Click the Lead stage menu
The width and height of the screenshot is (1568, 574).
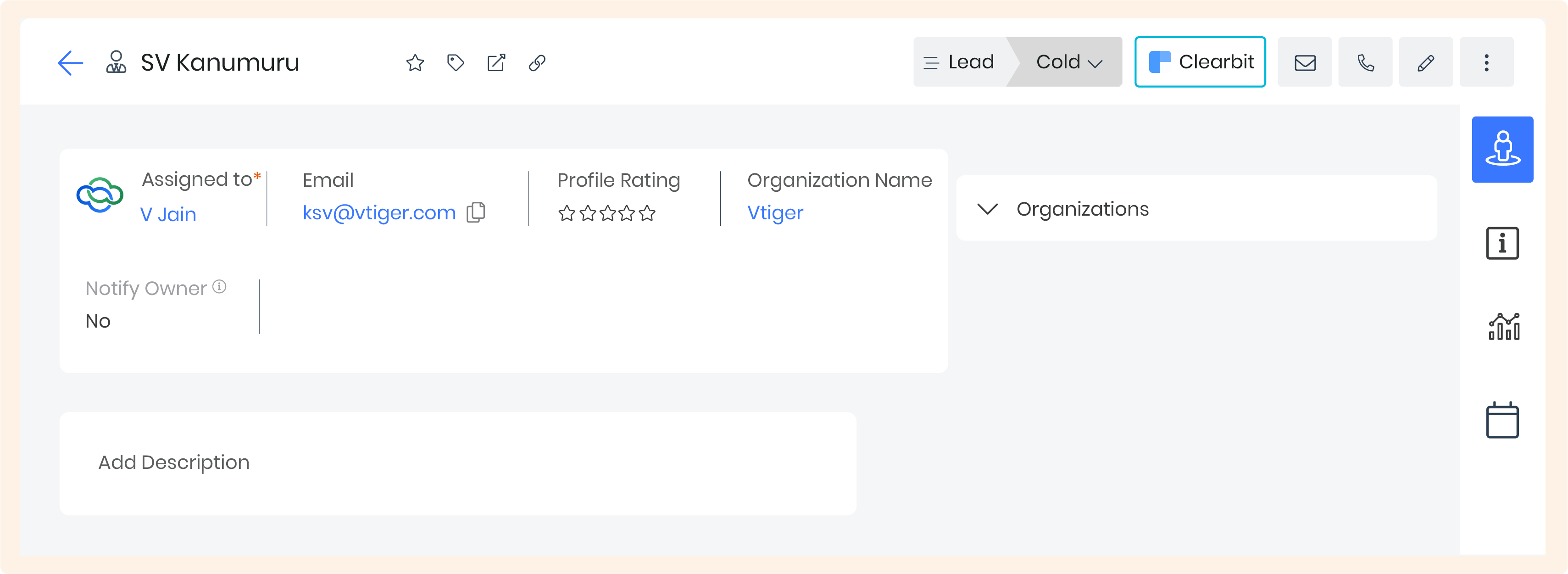click(960, 62)
